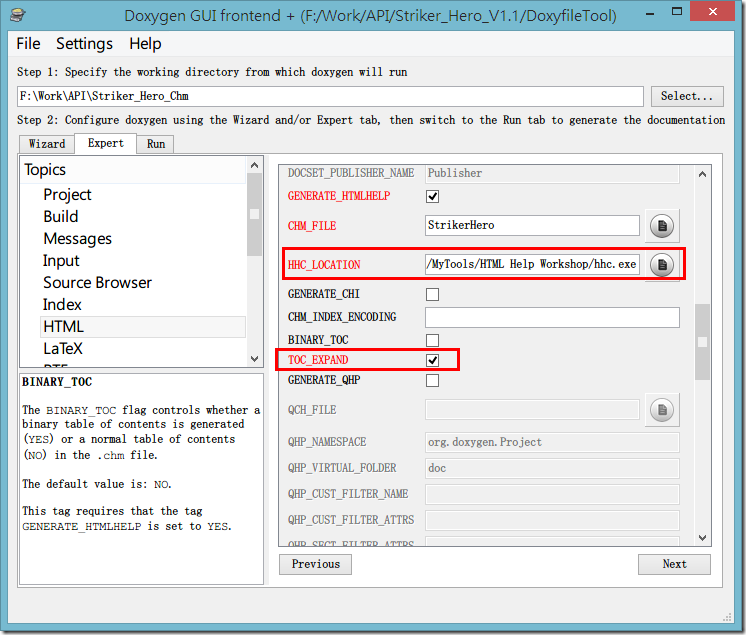Click the Select... working directory button
This screenshot has height=635, width=746.
click(687, 96)
